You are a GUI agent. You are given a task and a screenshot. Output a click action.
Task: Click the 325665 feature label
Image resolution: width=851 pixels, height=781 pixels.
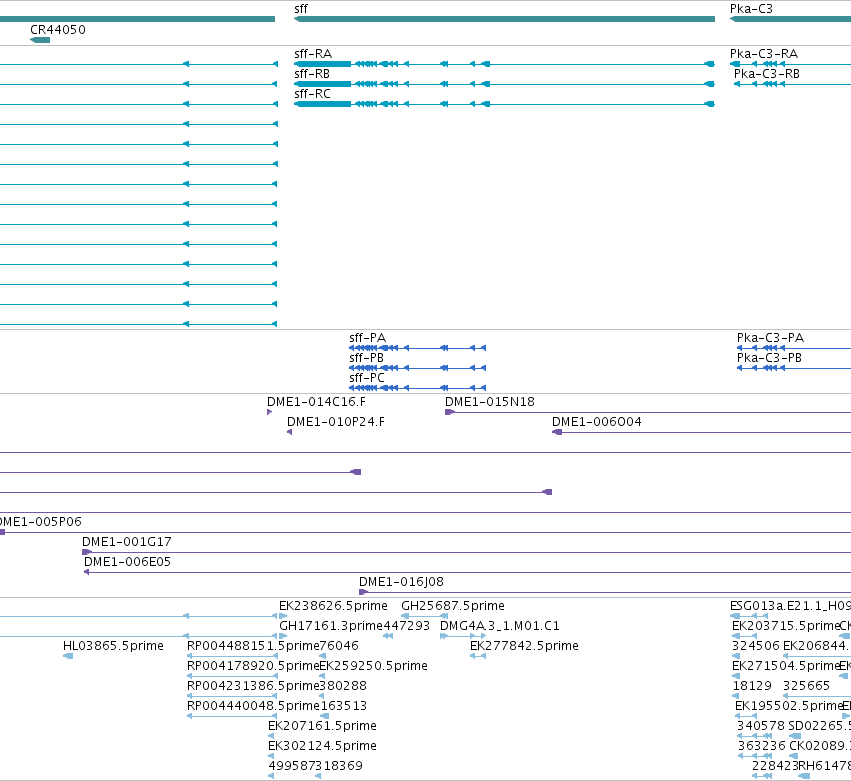(806, 687)
